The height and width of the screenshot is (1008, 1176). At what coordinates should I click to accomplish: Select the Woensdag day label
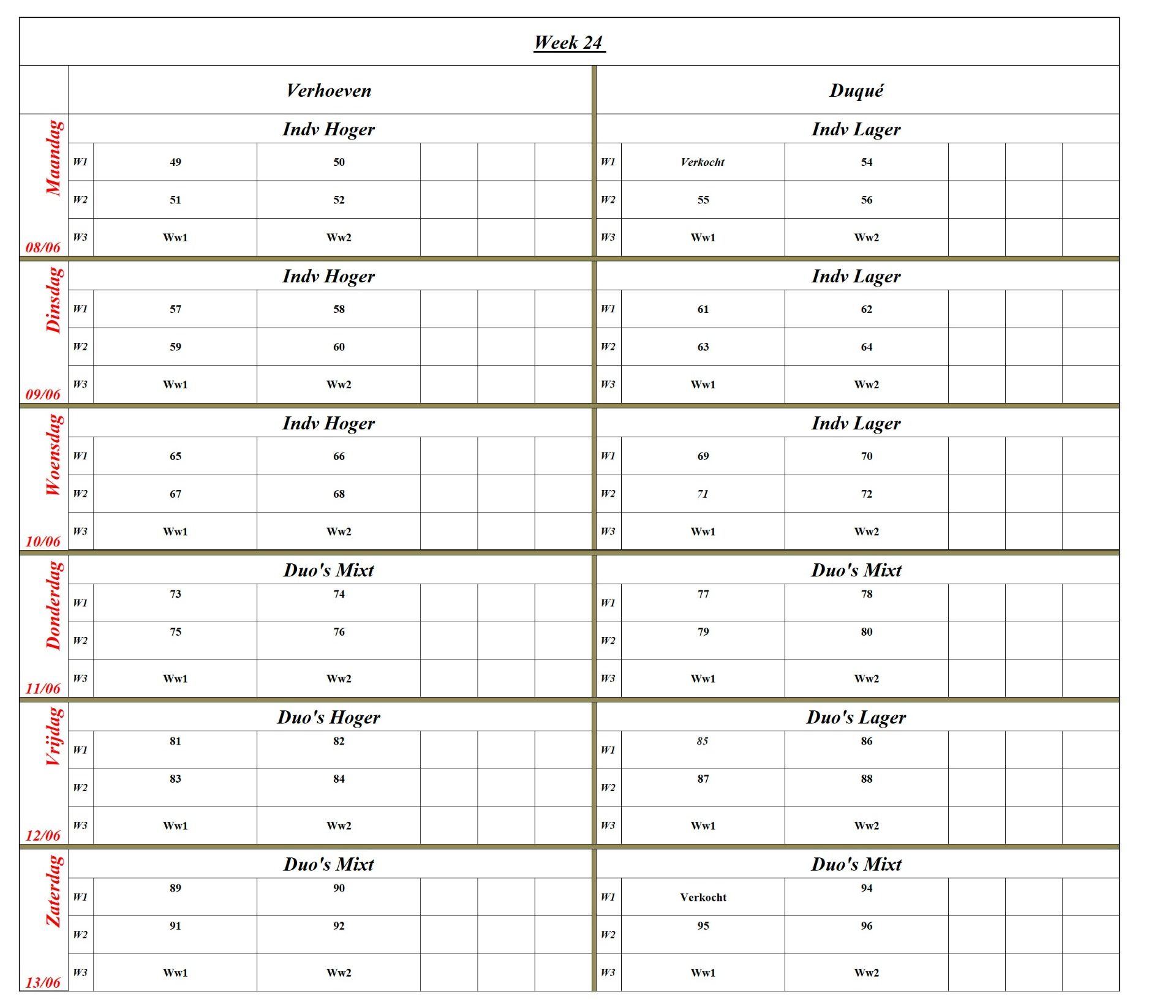click(54, 455)
